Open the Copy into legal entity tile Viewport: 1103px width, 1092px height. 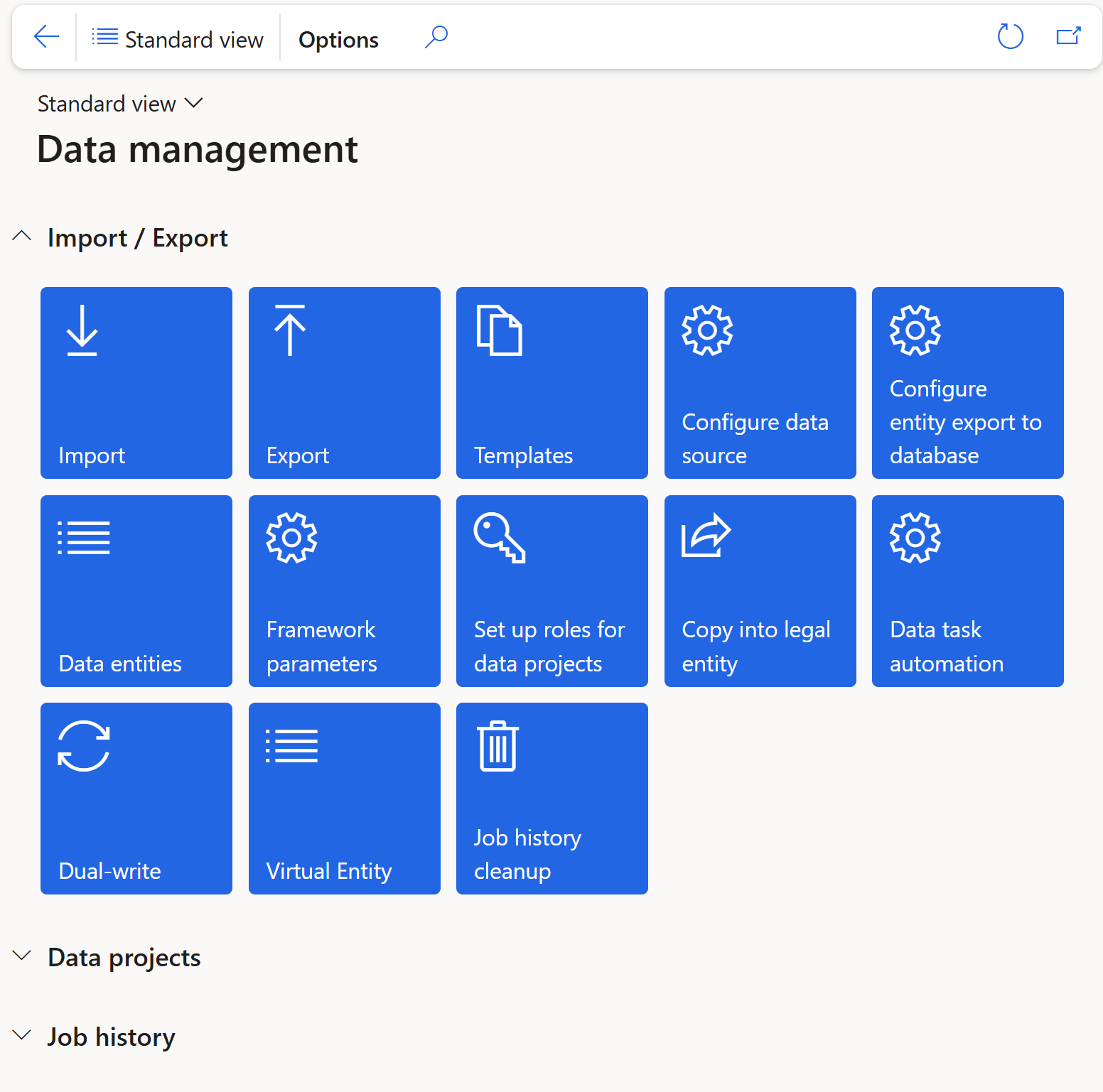760,590
